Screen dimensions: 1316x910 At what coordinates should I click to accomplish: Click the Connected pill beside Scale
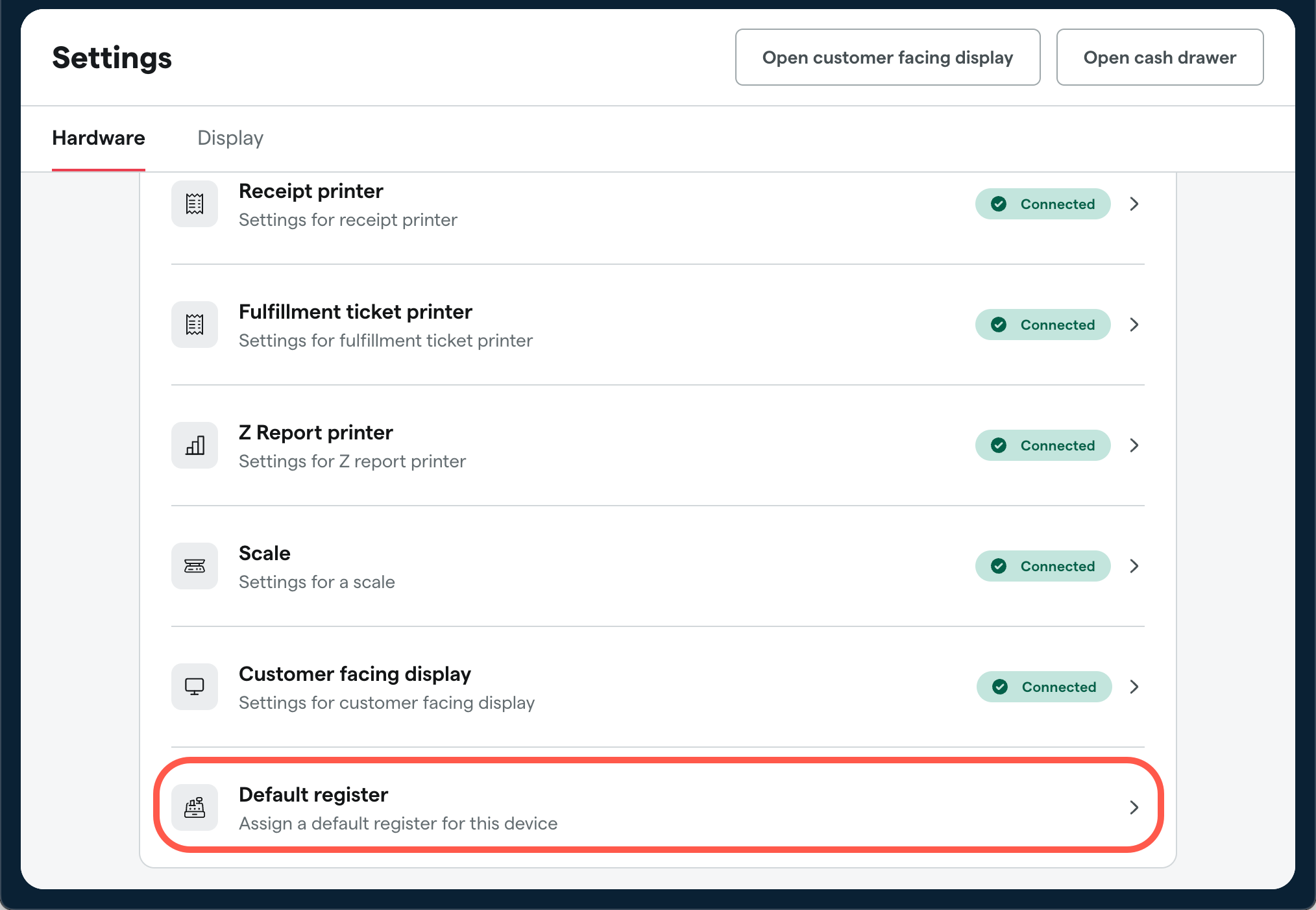[x=1042, y=566]
